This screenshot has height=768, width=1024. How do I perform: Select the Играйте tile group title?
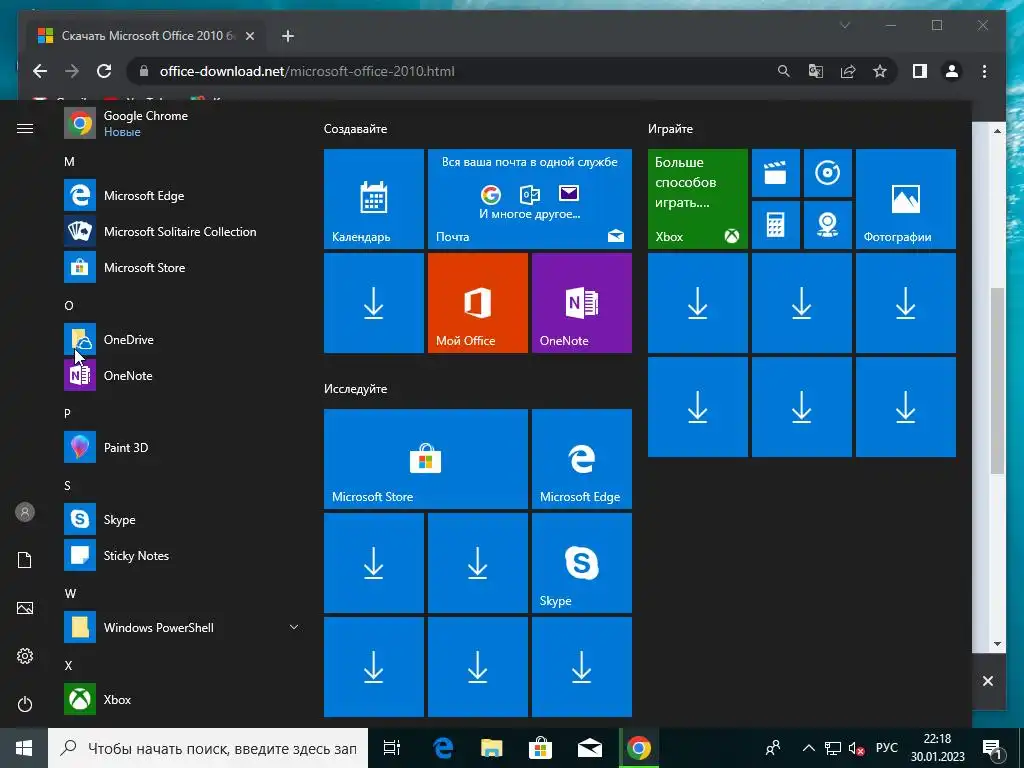pos(670,129)
